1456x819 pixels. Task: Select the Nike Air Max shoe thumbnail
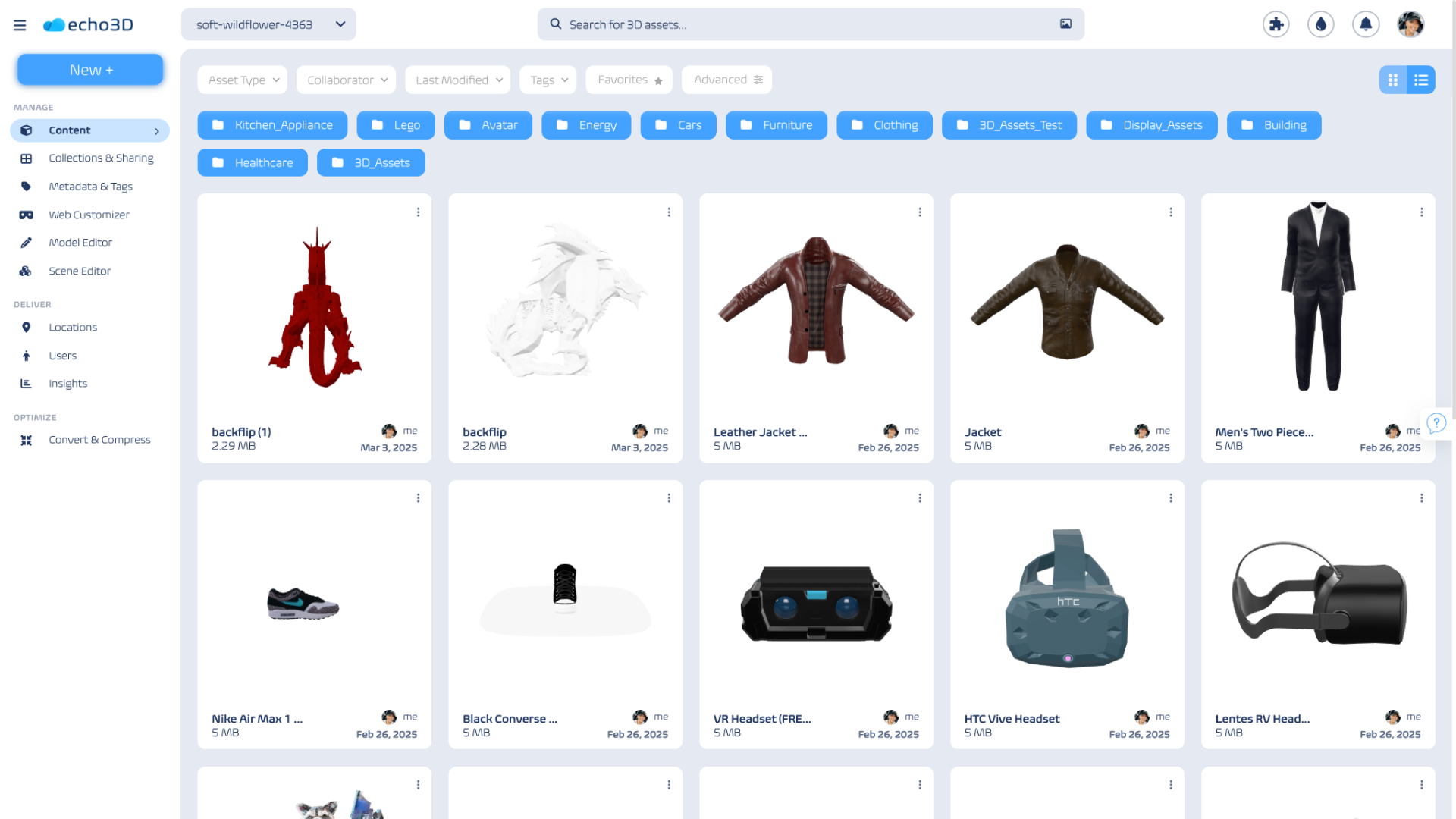click(x=303, y=604)
